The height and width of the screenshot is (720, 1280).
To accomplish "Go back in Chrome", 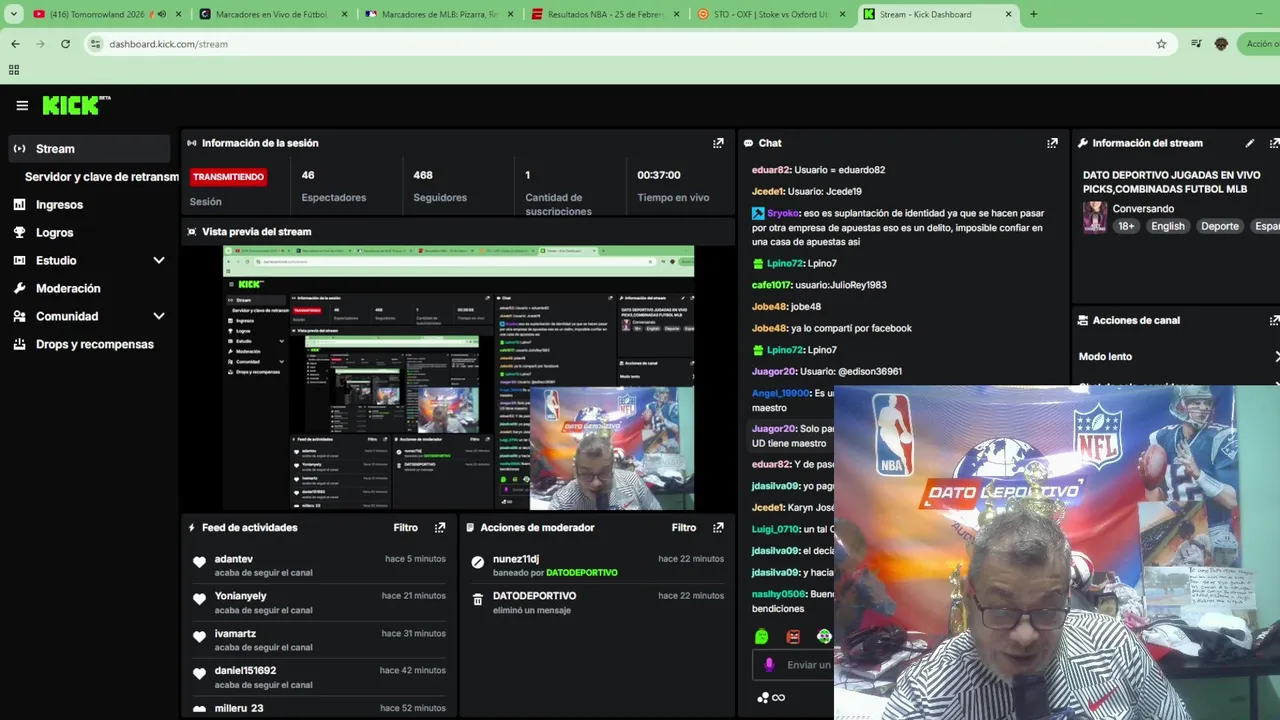I will coord(15,44).
